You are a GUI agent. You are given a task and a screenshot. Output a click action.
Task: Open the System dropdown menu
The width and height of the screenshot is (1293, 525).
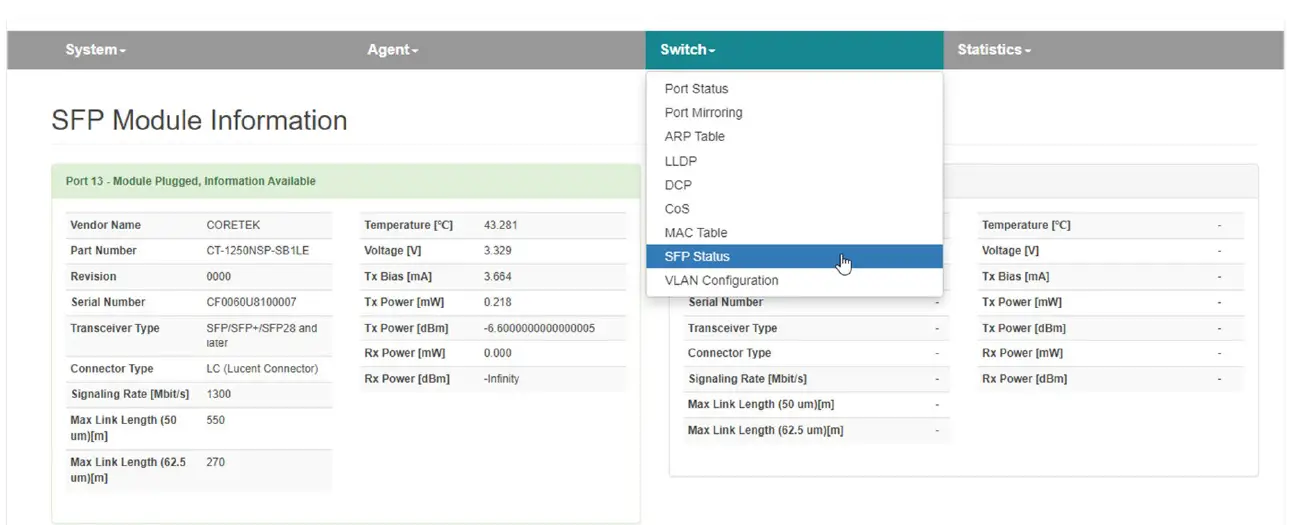pyautogui.click(x=96, y=50)
